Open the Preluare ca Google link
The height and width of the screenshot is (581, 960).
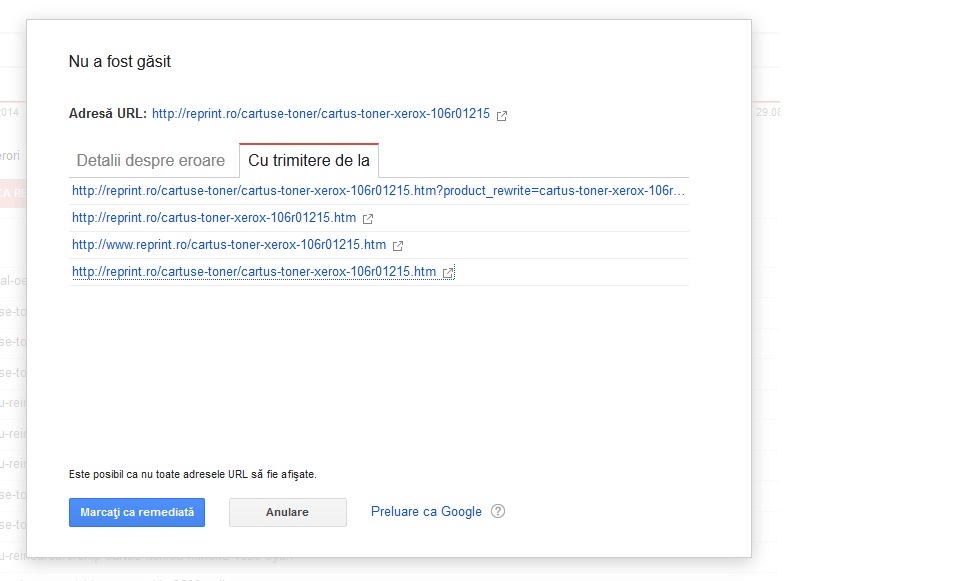click(x=426, y=512)
